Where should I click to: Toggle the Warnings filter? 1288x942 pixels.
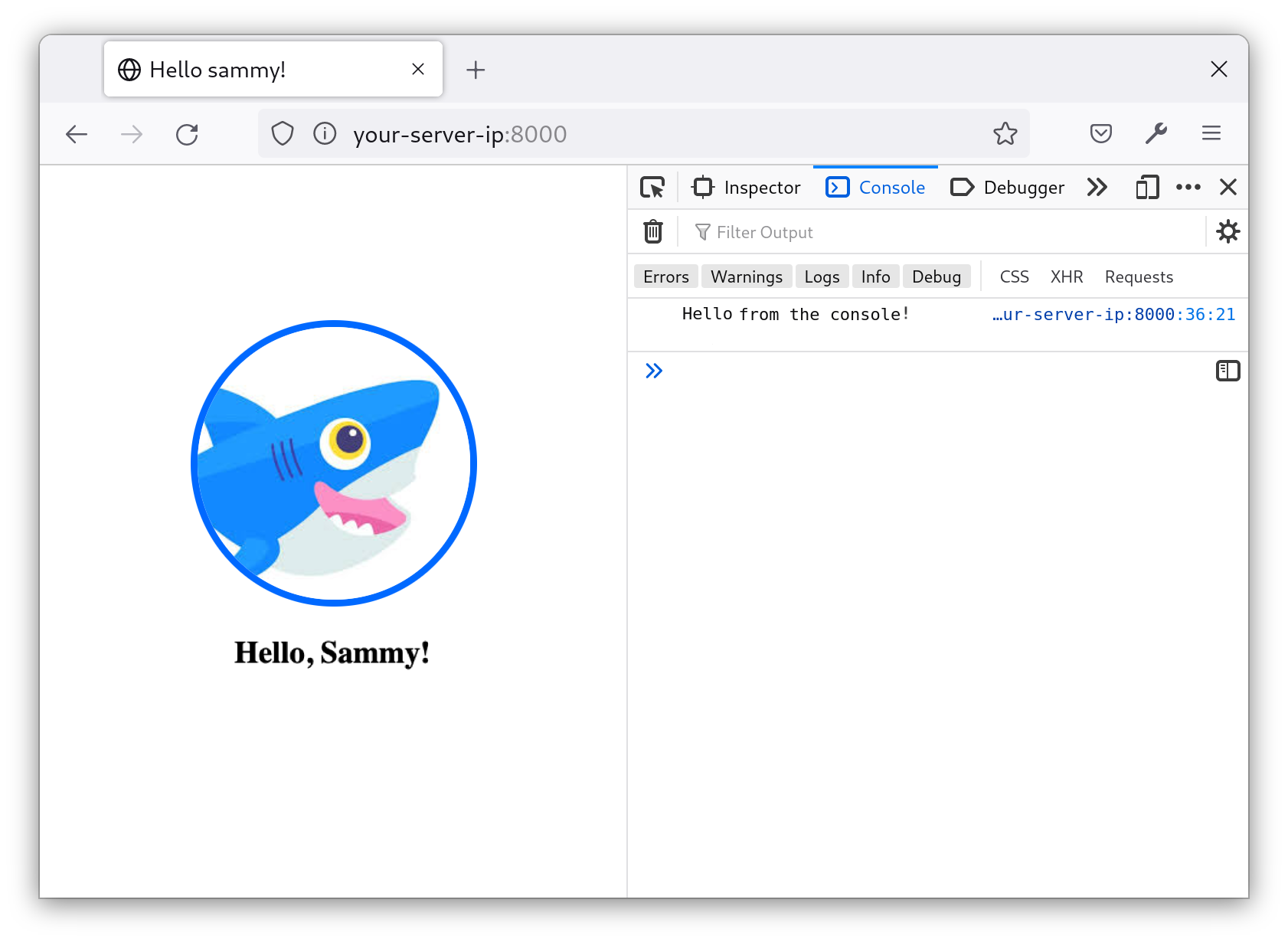click(x=747, y=276)
